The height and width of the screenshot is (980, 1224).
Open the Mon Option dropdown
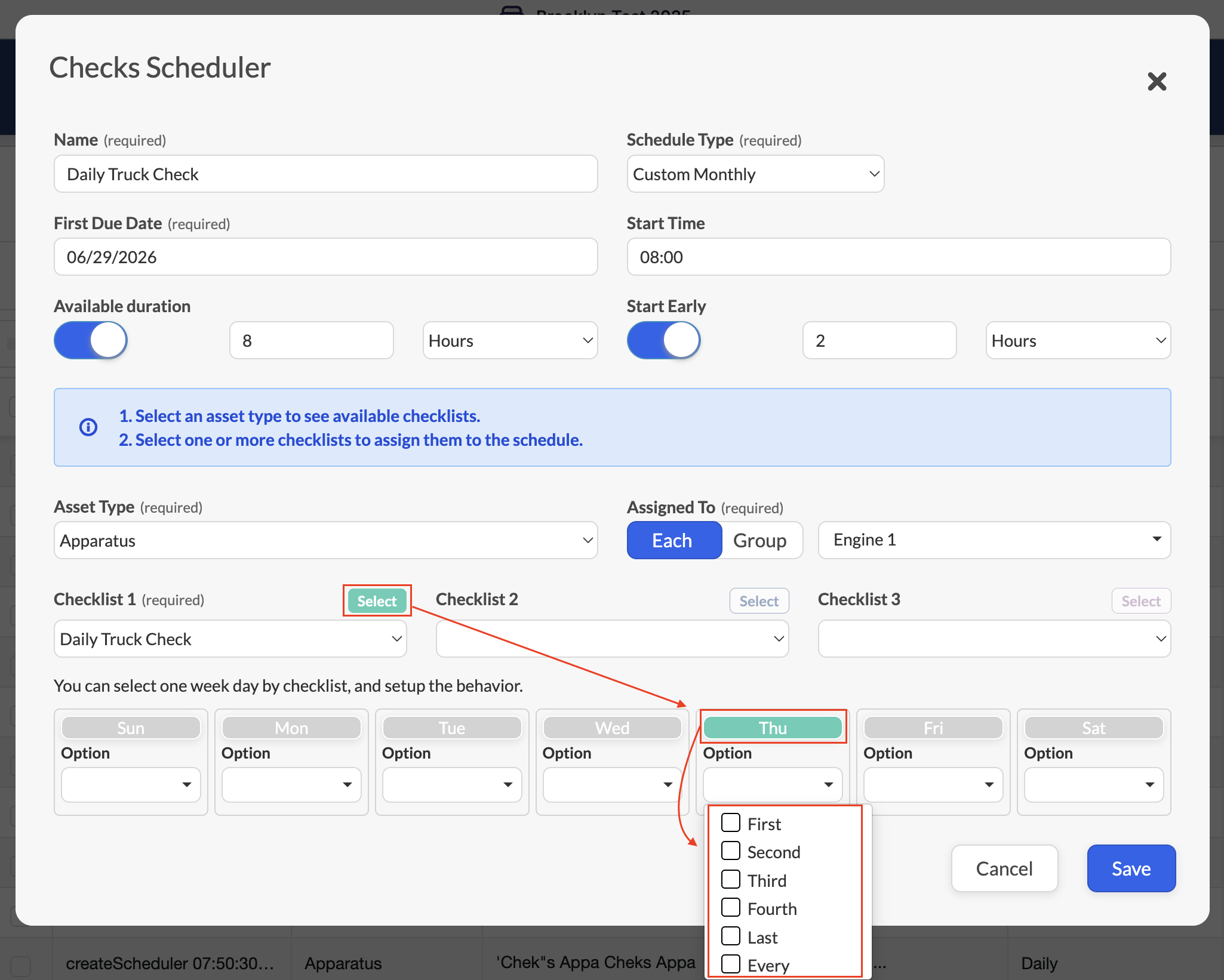point(291,784)
